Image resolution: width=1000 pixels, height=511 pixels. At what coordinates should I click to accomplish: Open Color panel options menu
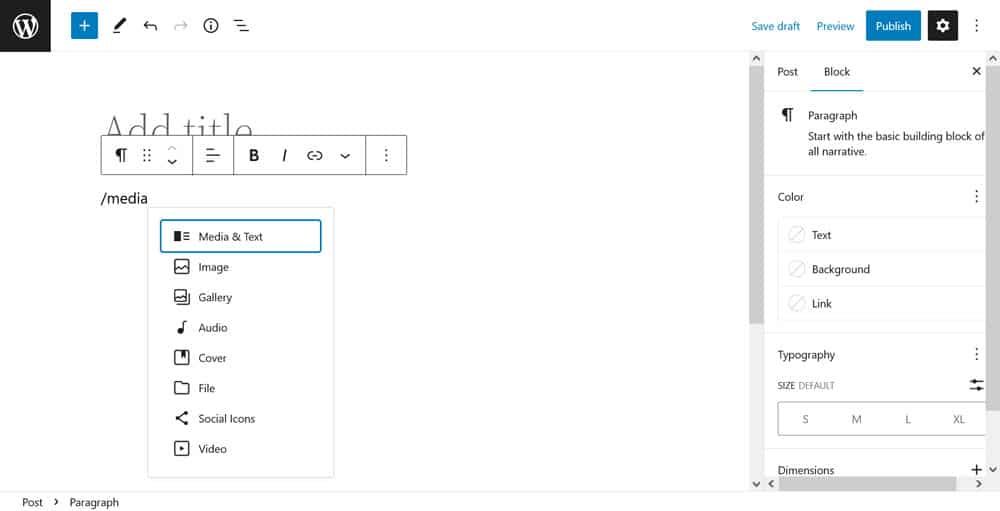coord(976,197)
